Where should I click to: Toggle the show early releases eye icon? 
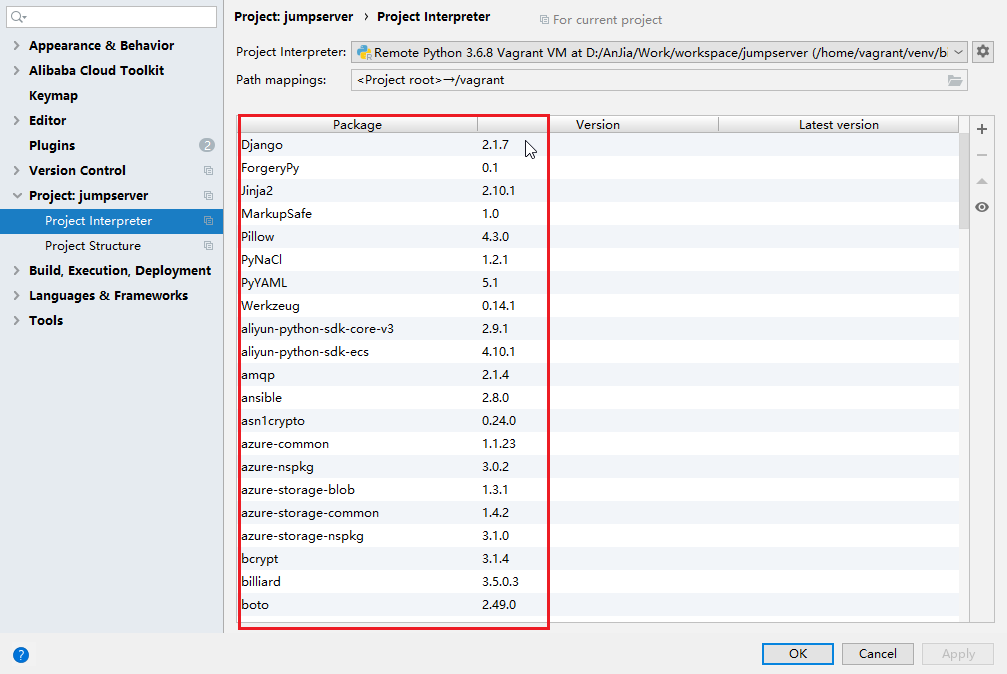(x=981, y=207)
